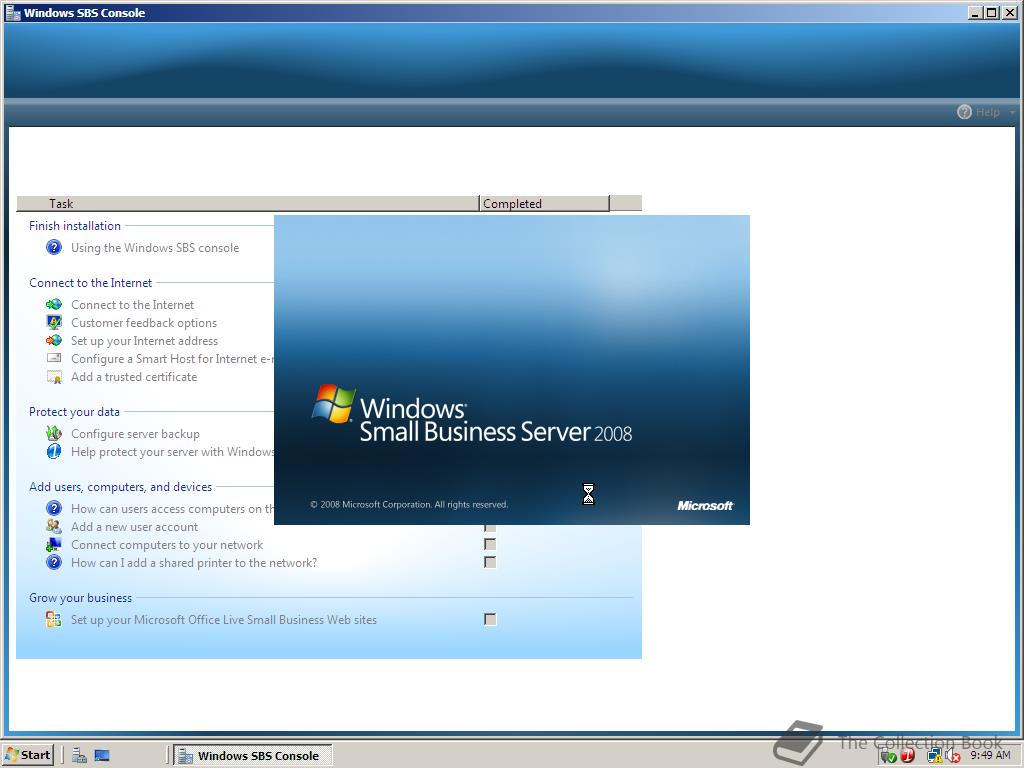This screenshot has width=1024, height=768.
Task: Click the muted volume tray icon
Action: point(952,756)
